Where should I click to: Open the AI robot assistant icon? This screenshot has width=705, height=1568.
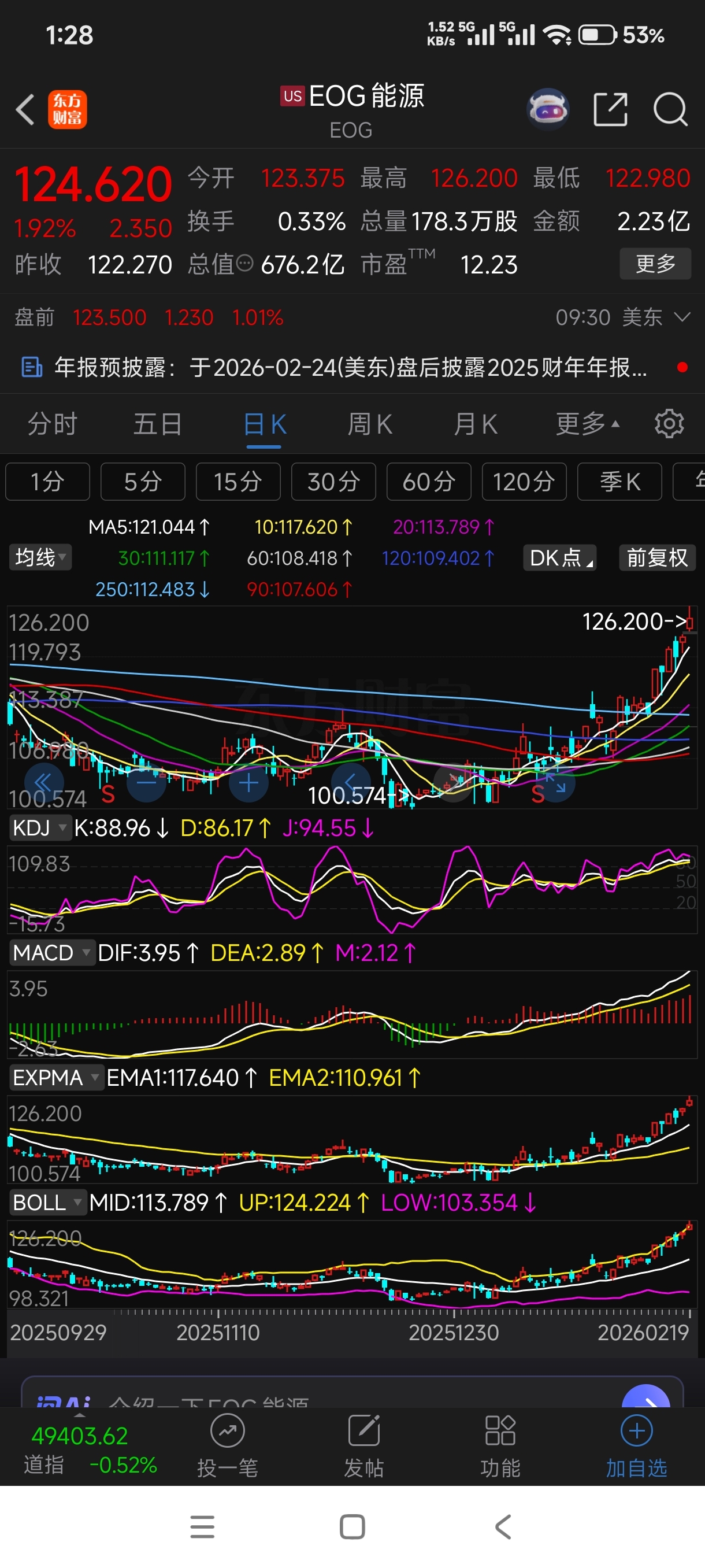547,110
